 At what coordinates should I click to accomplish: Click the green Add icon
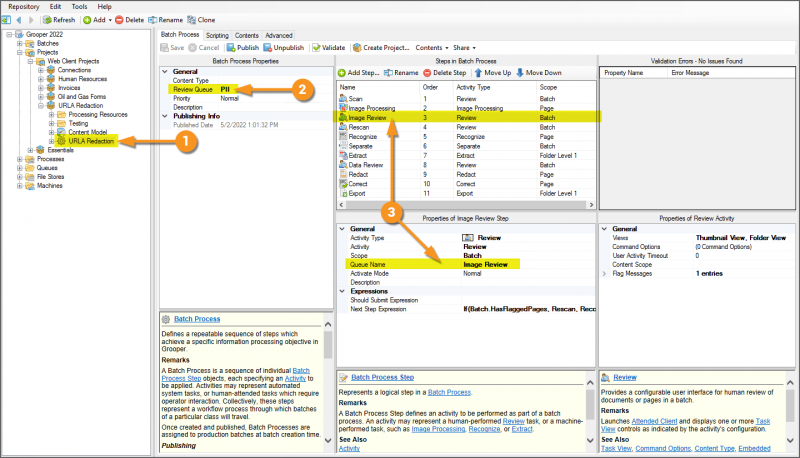coord(88,20)
